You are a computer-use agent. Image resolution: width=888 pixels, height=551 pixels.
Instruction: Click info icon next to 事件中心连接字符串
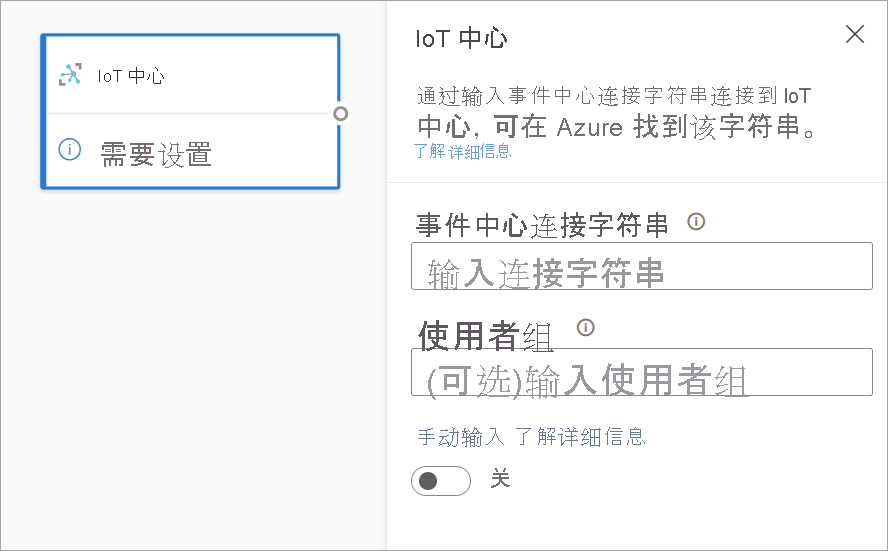tap(696, 221)
